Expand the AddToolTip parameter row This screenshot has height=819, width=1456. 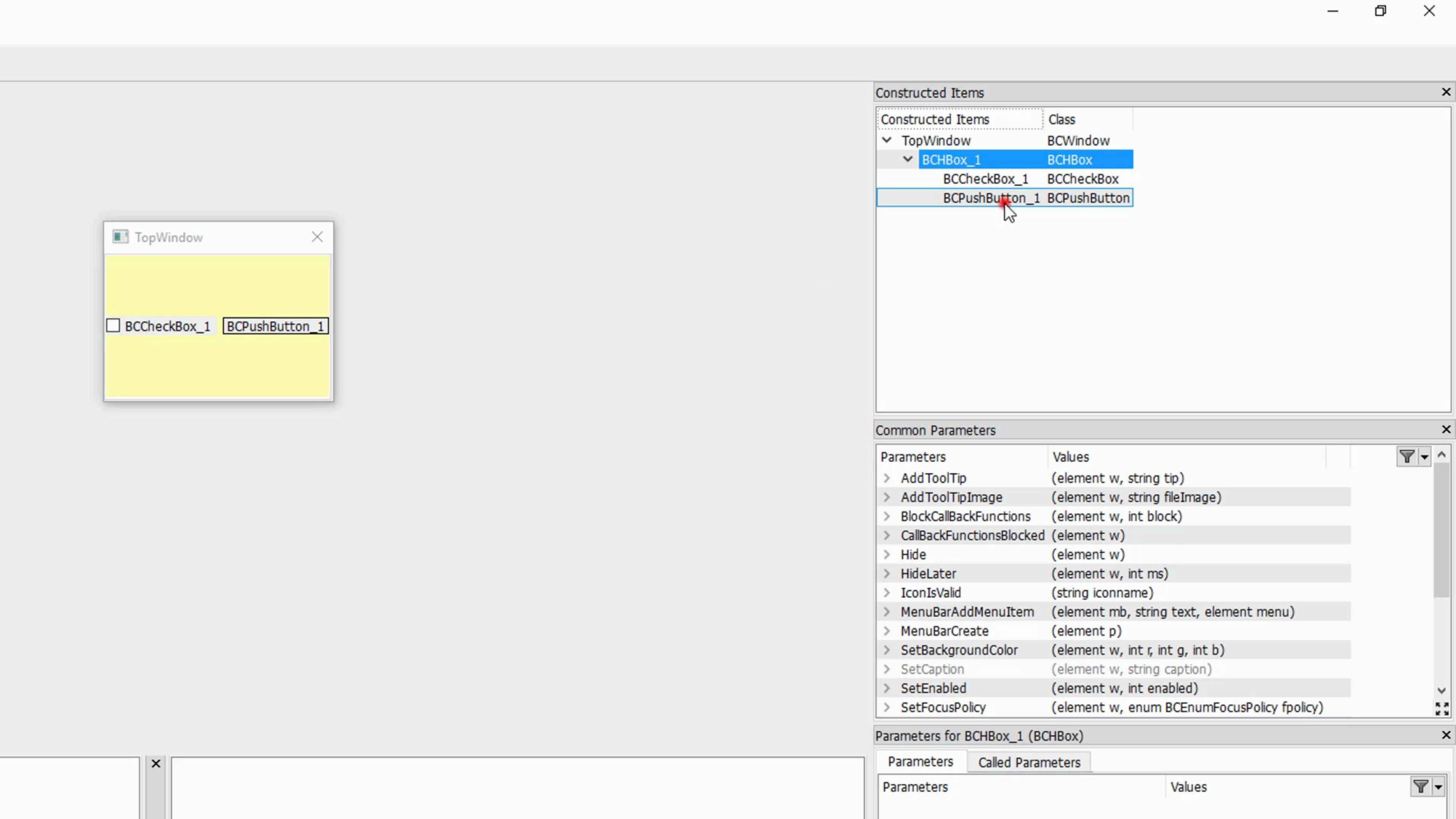click(887, 478)
